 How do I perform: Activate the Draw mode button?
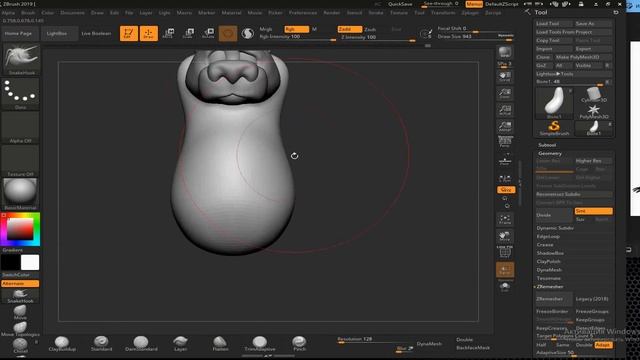point(149,33)
